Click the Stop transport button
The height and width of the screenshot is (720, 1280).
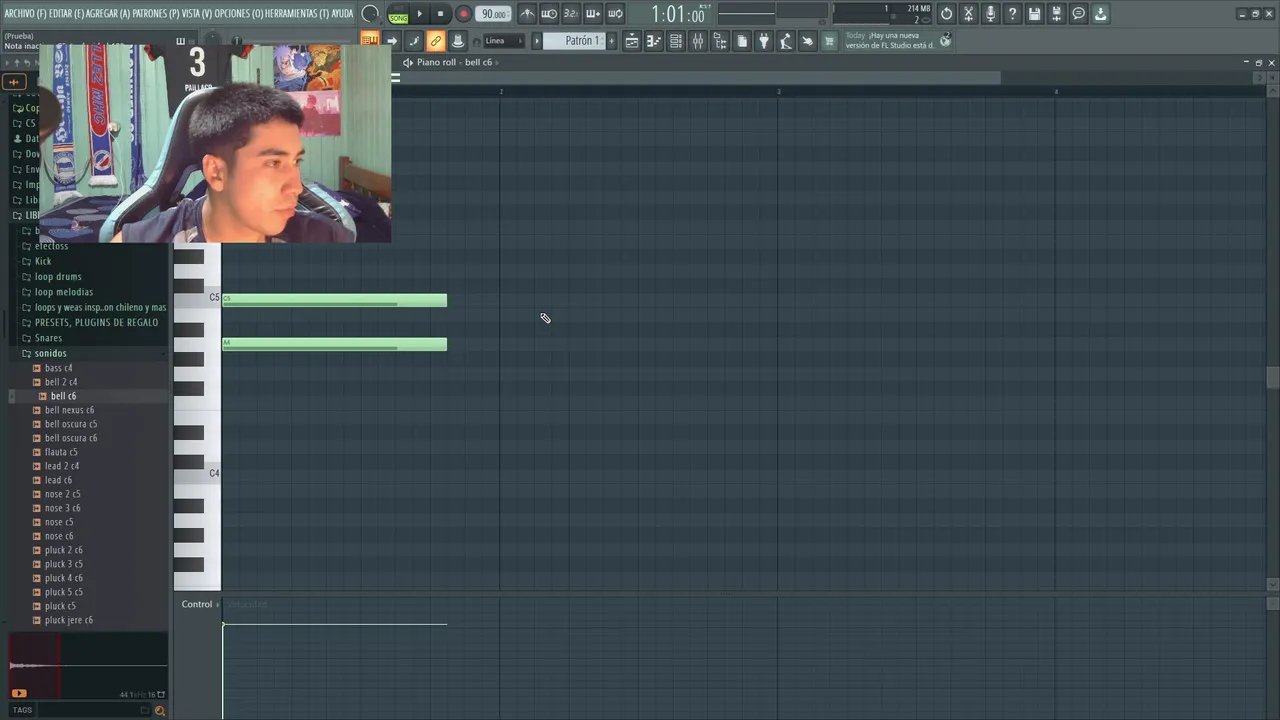pos(440,14)
